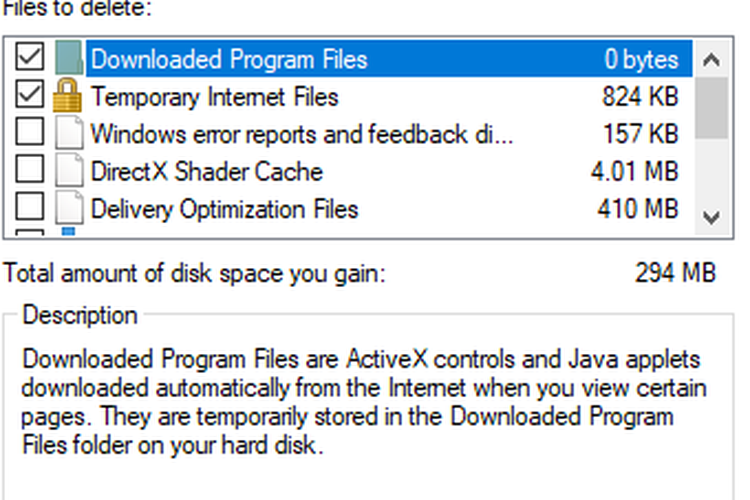Click the Downloaded Program Files folder icon
The width and height of the screenshot is (750, 500).
(x=69, y=58)
